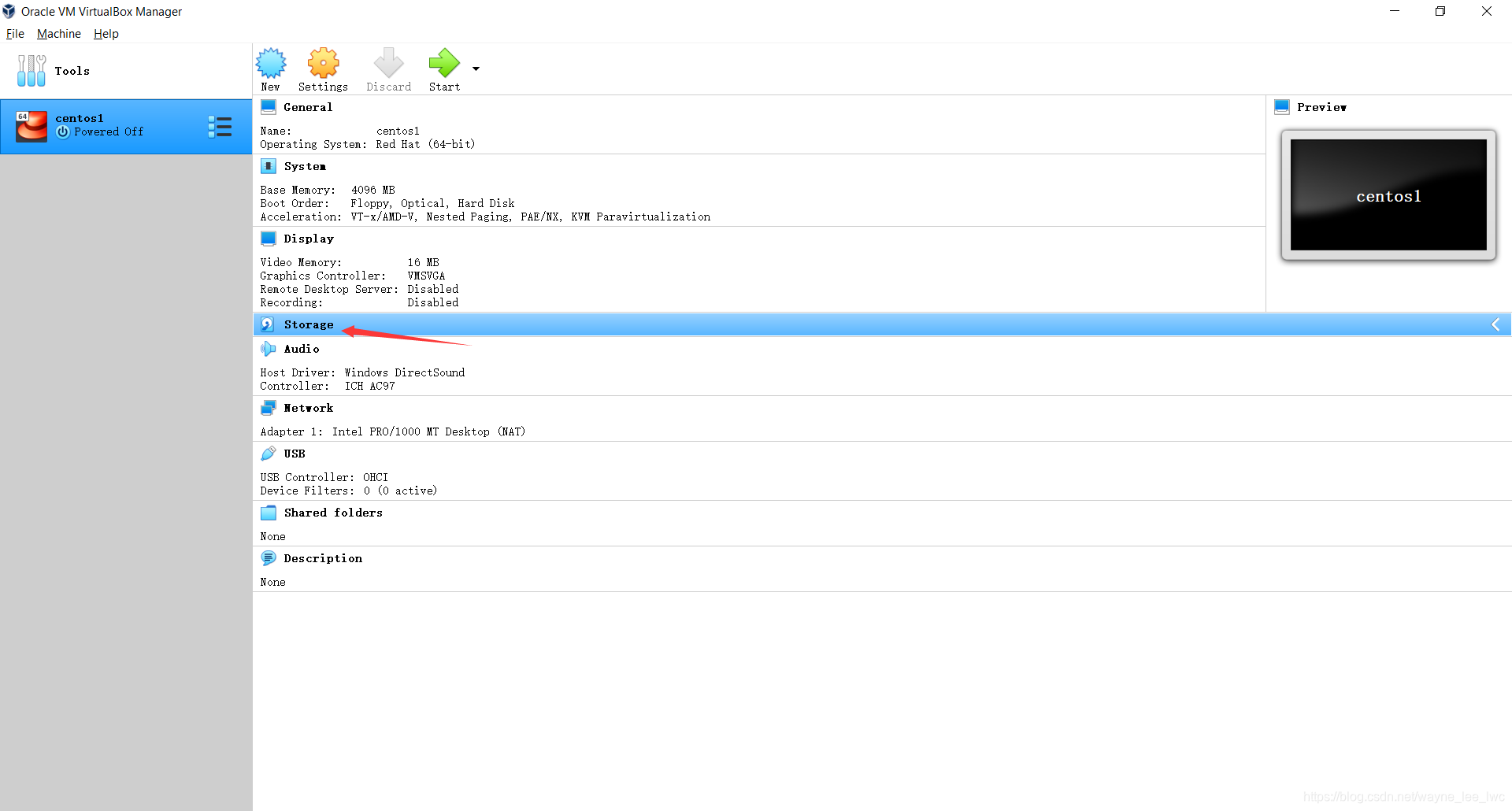Click the Audio speaker icon
1512x811 pixels.
269,349
